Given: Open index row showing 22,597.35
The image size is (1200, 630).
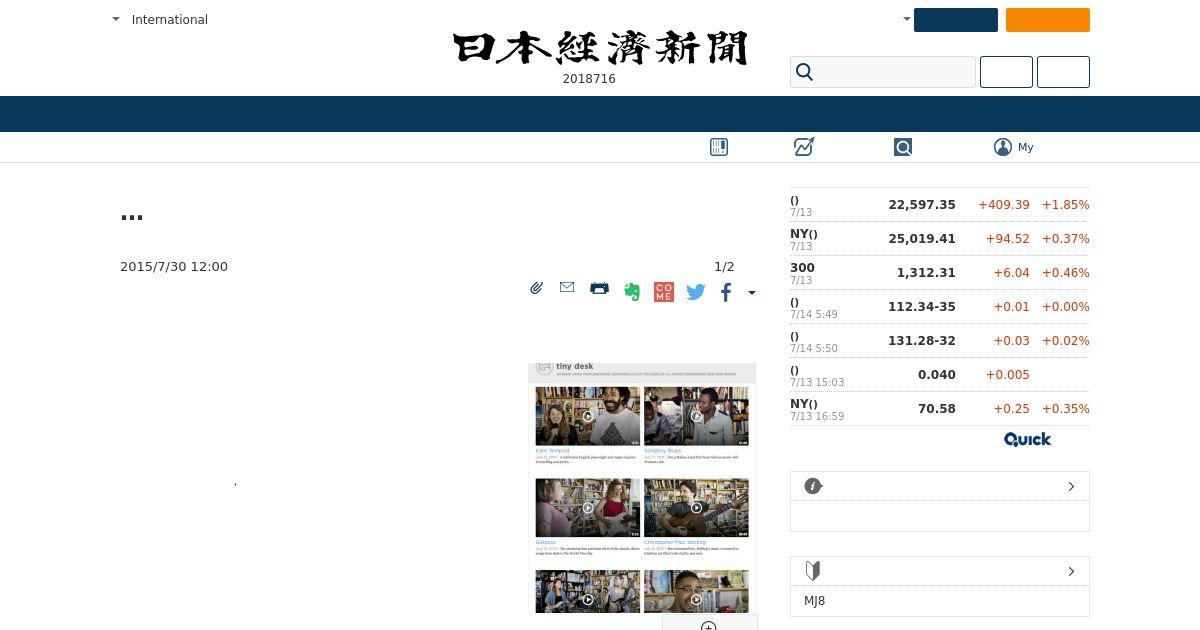Looking at the screenshot, I should (x=940, y=205).
